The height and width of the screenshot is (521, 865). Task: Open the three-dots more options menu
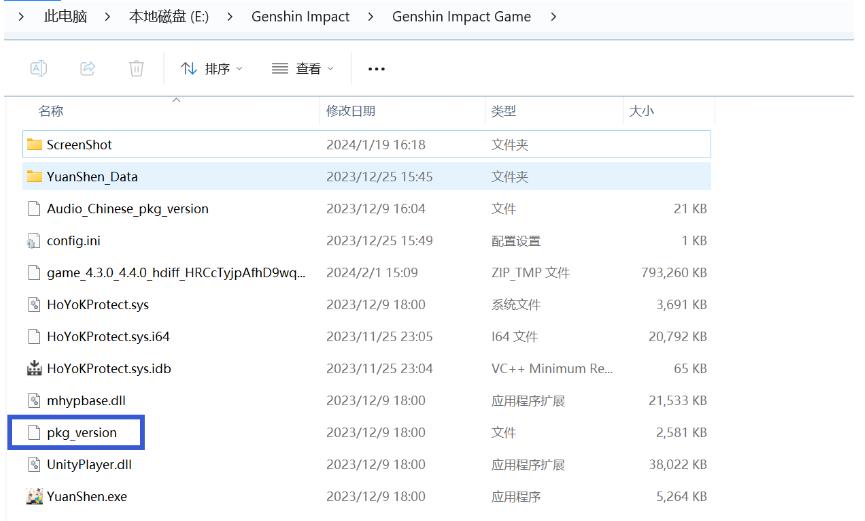pyautogui.click(x=376, y=69)
